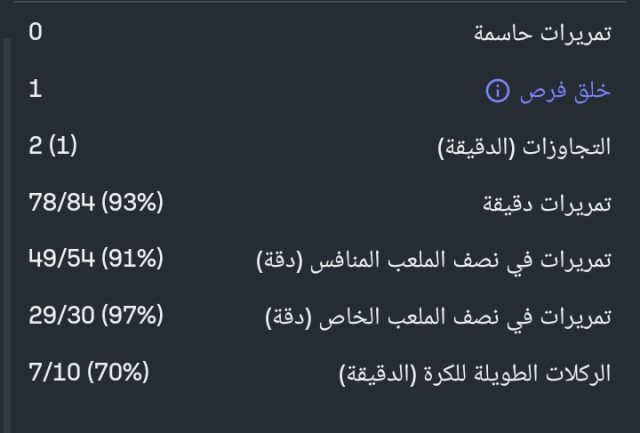The height and width of the screenshot is (433, 640).
Task: Click the value 1 for خلق فرص
Action: tap(36, 90)
